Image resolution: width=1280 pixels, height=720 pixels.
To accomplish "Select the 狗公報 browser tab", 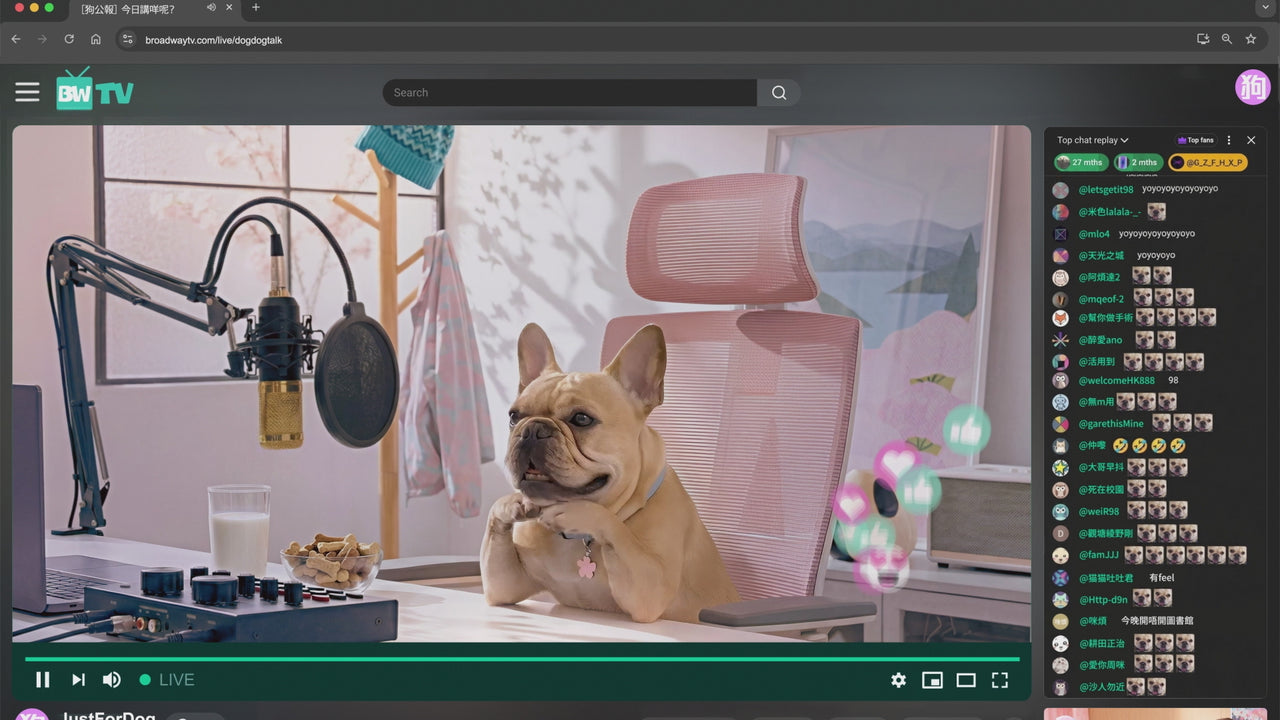I will point(140,9).
